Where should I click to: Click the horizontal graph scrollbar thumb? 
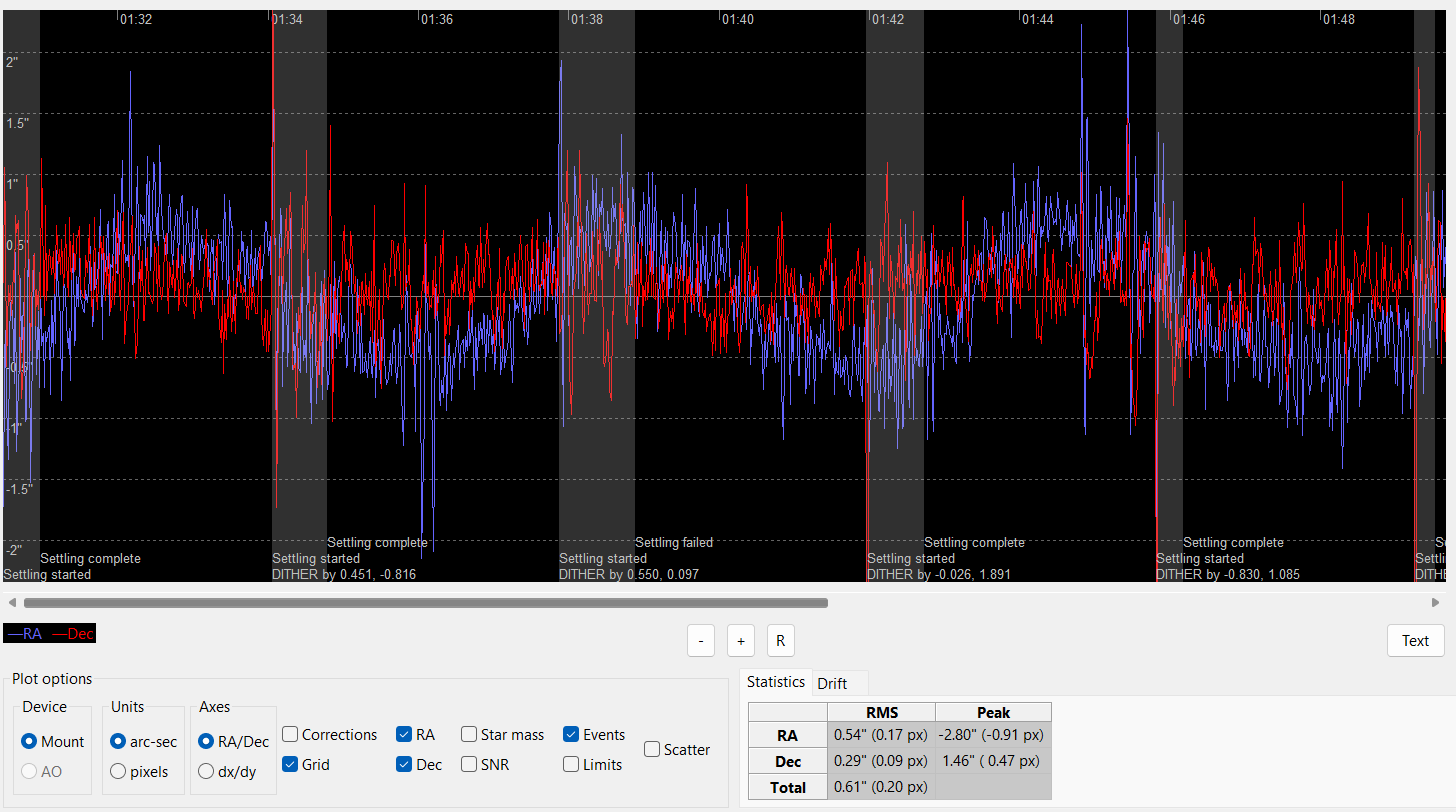coord(426,603)
